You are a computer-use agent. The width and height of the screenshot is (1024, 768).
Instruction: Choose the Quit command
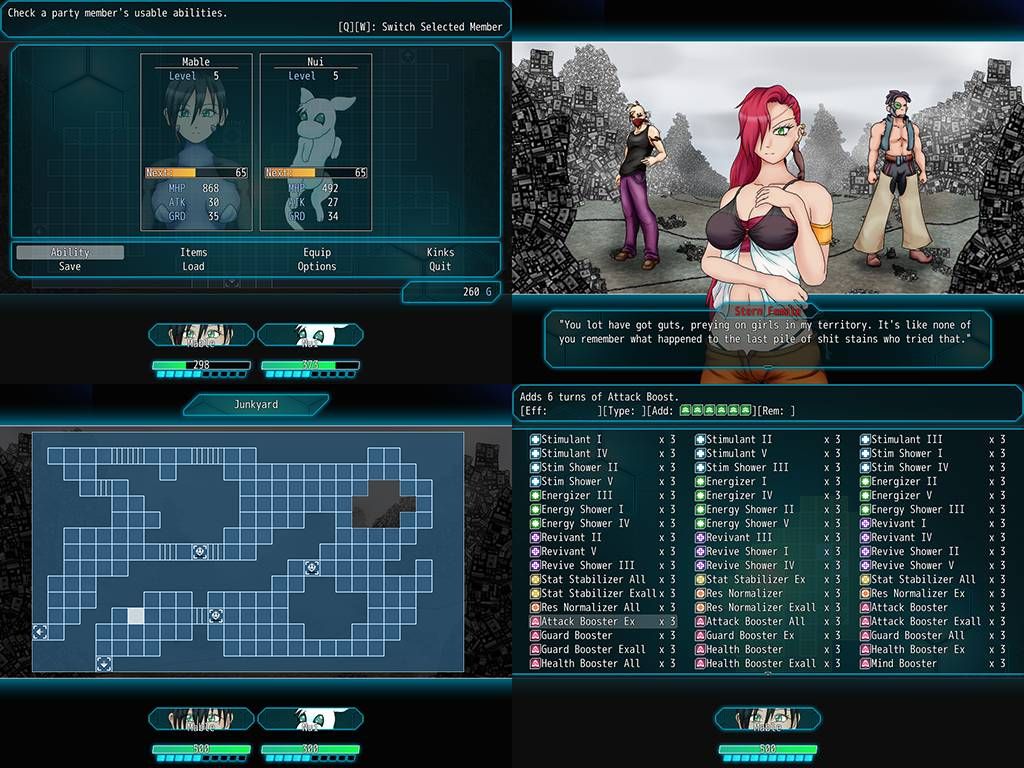440,266
